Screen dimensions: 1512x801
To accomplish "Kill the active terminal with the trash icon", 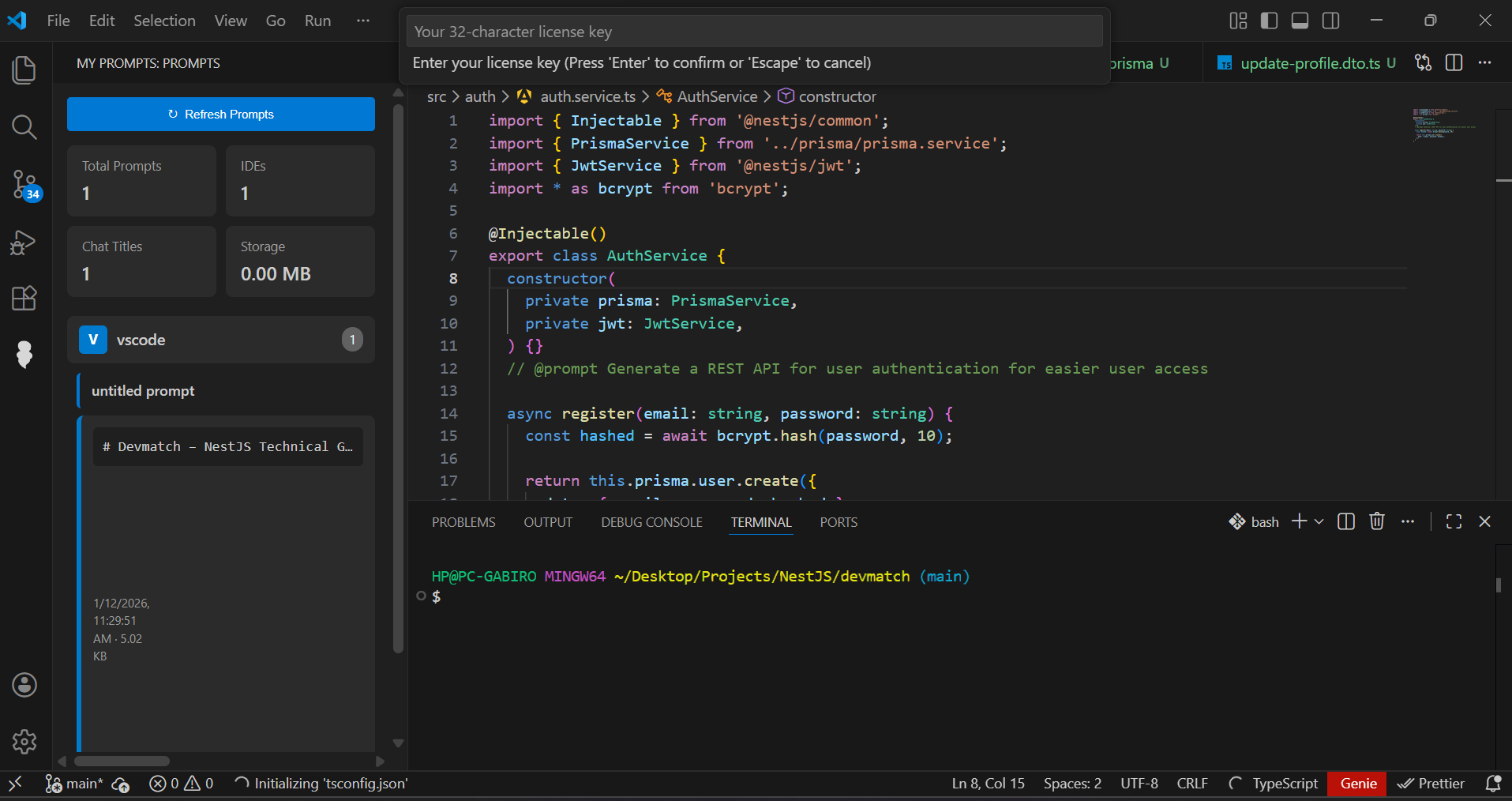I will (x=1376, y=521).
